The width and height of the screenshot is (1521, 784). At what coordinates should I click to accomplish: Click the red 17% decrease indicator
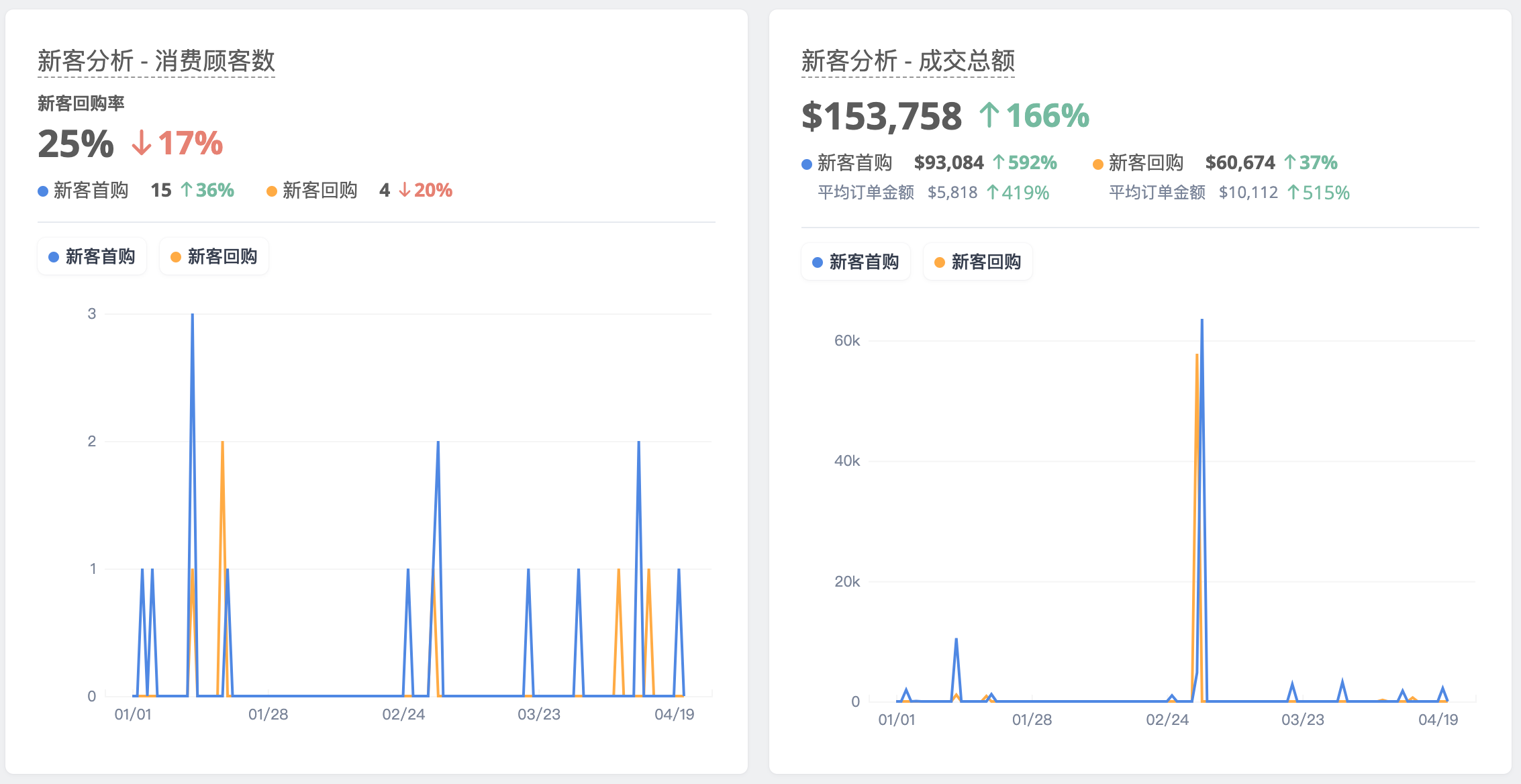[x=177, y=144]
